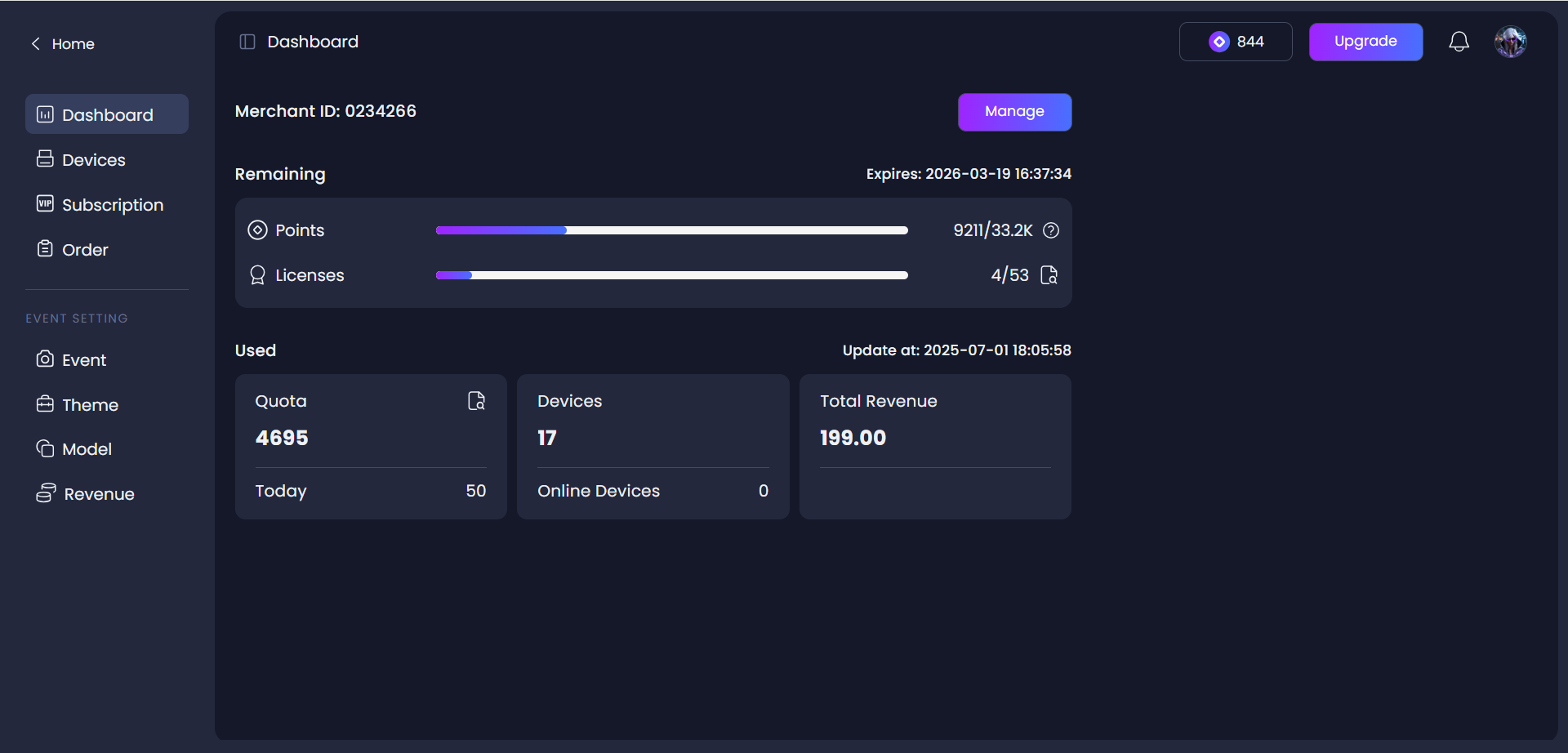Image resolution: width=1568 pixels, height=753 pixels.
Task: Click the Points remaining progress bar
Action: [671, 230]
